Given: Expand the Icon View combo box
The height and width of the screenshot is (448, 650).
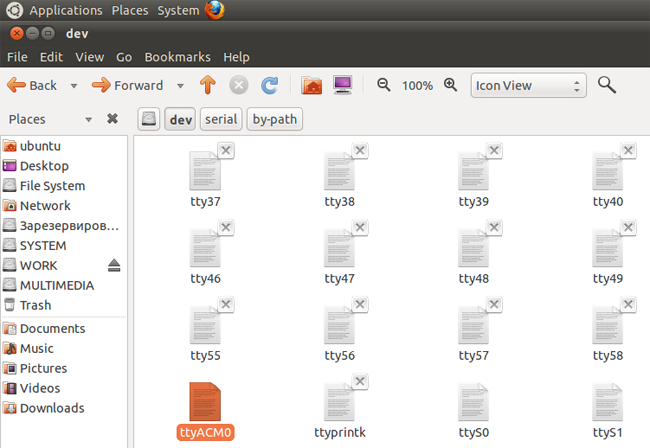Looking at the screenshot, I should click(527, 85).
